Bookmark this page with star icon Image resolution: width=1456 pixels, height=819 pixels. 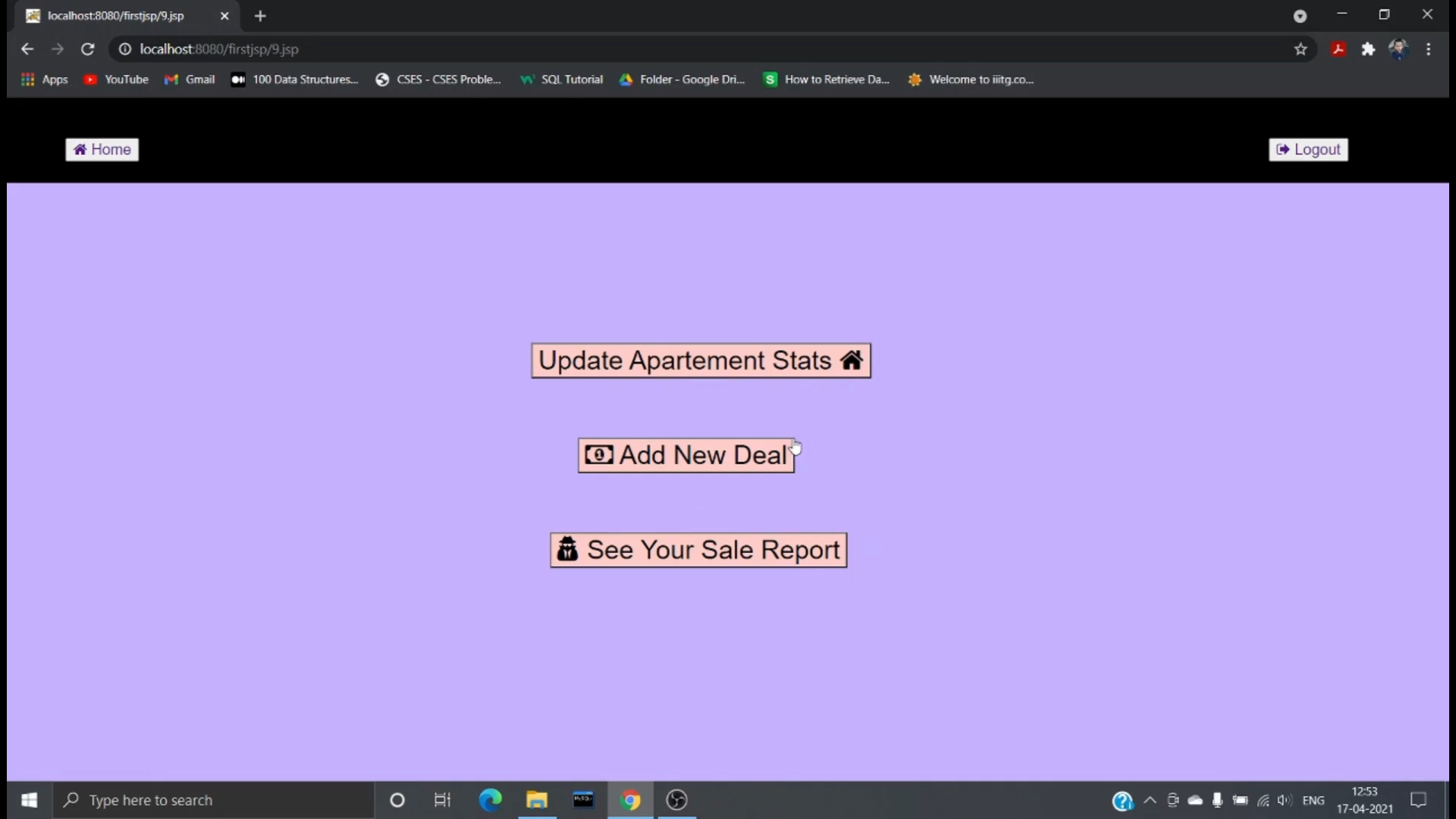1301,49
